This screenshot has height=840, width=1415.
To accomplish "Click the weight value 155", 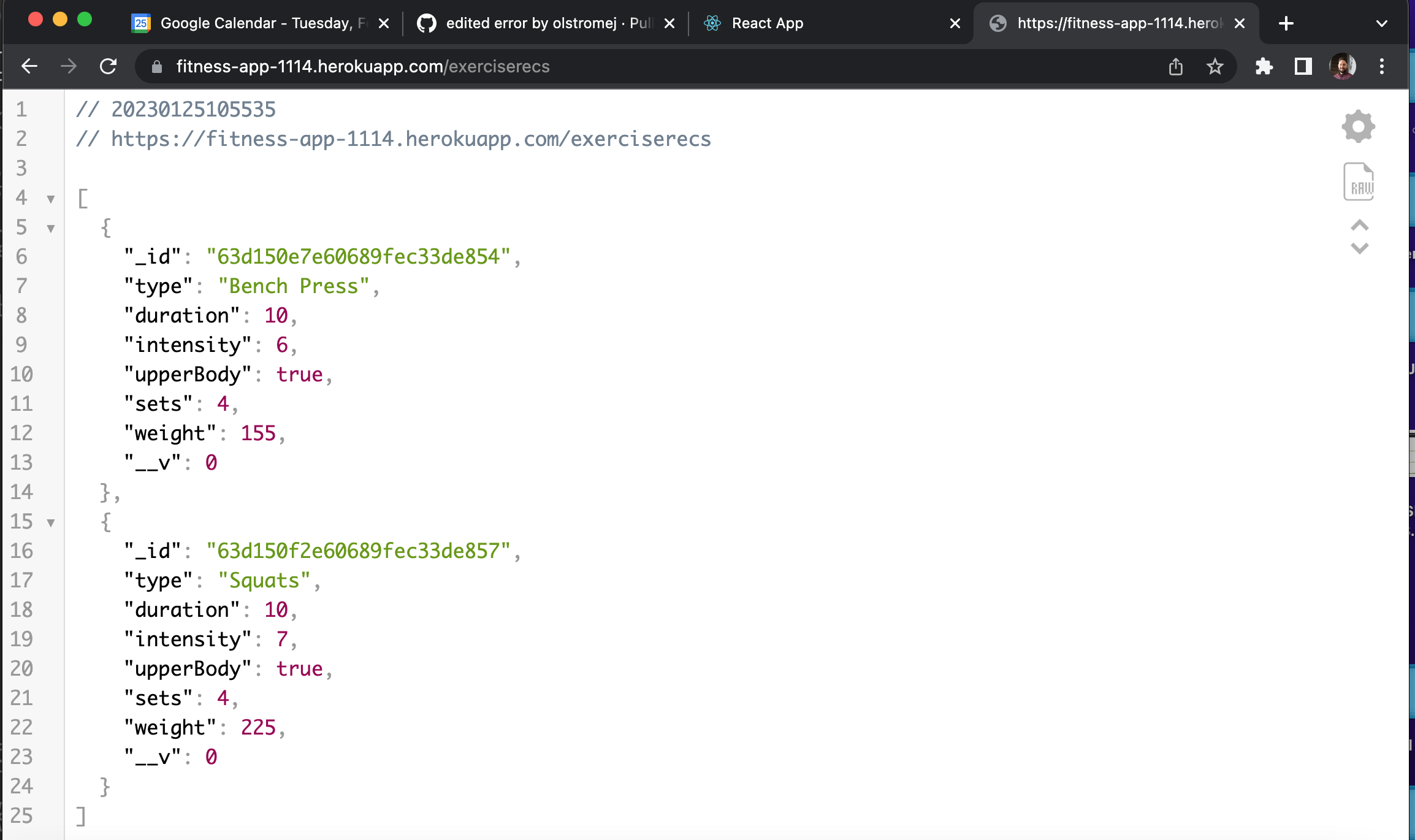I will [258, 433].
